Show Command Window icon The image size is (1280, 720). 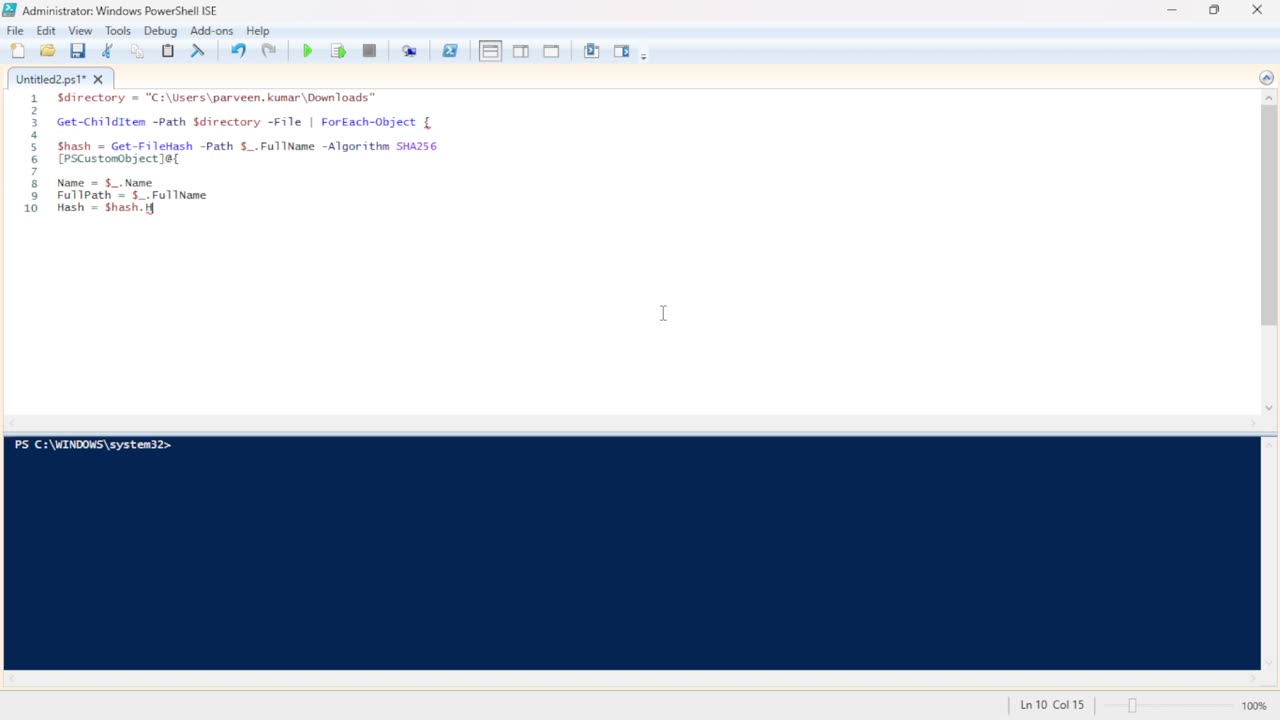tap(591, 51)
